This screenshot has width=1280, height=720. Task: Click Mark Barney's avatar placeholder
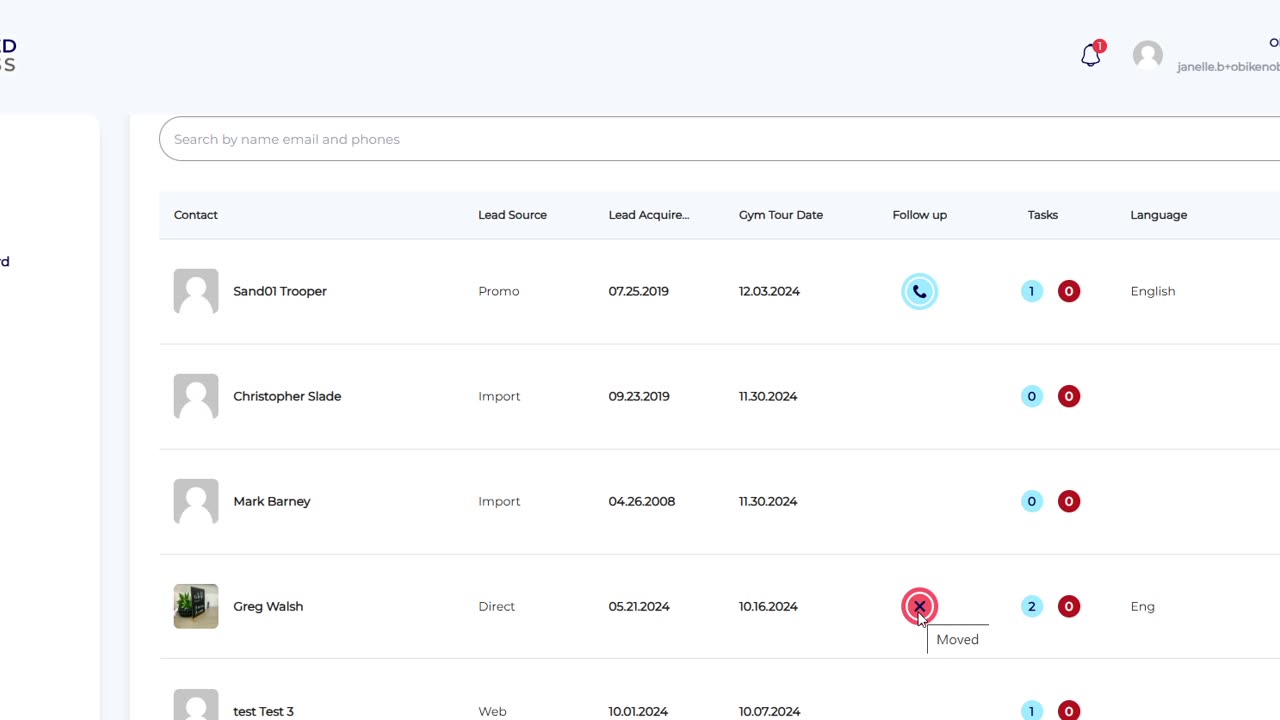coord(196,501)
